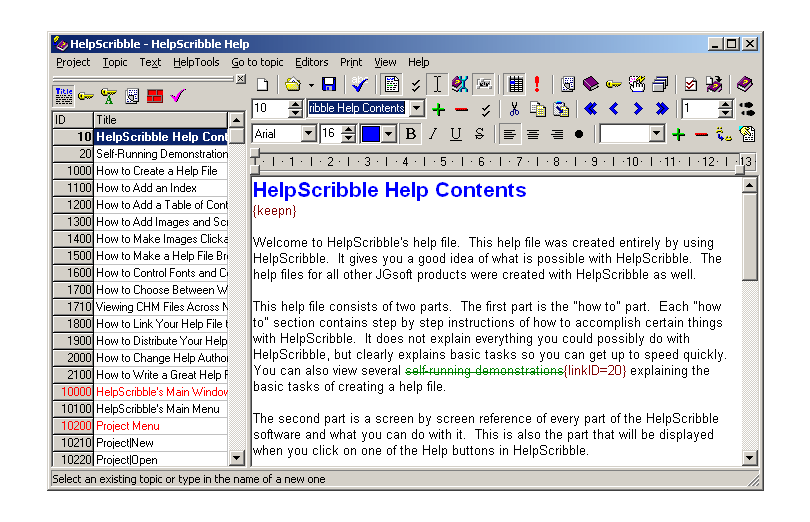Expand the Arial font dropdown arrow
810x522 pixels.
coord(308,134)
